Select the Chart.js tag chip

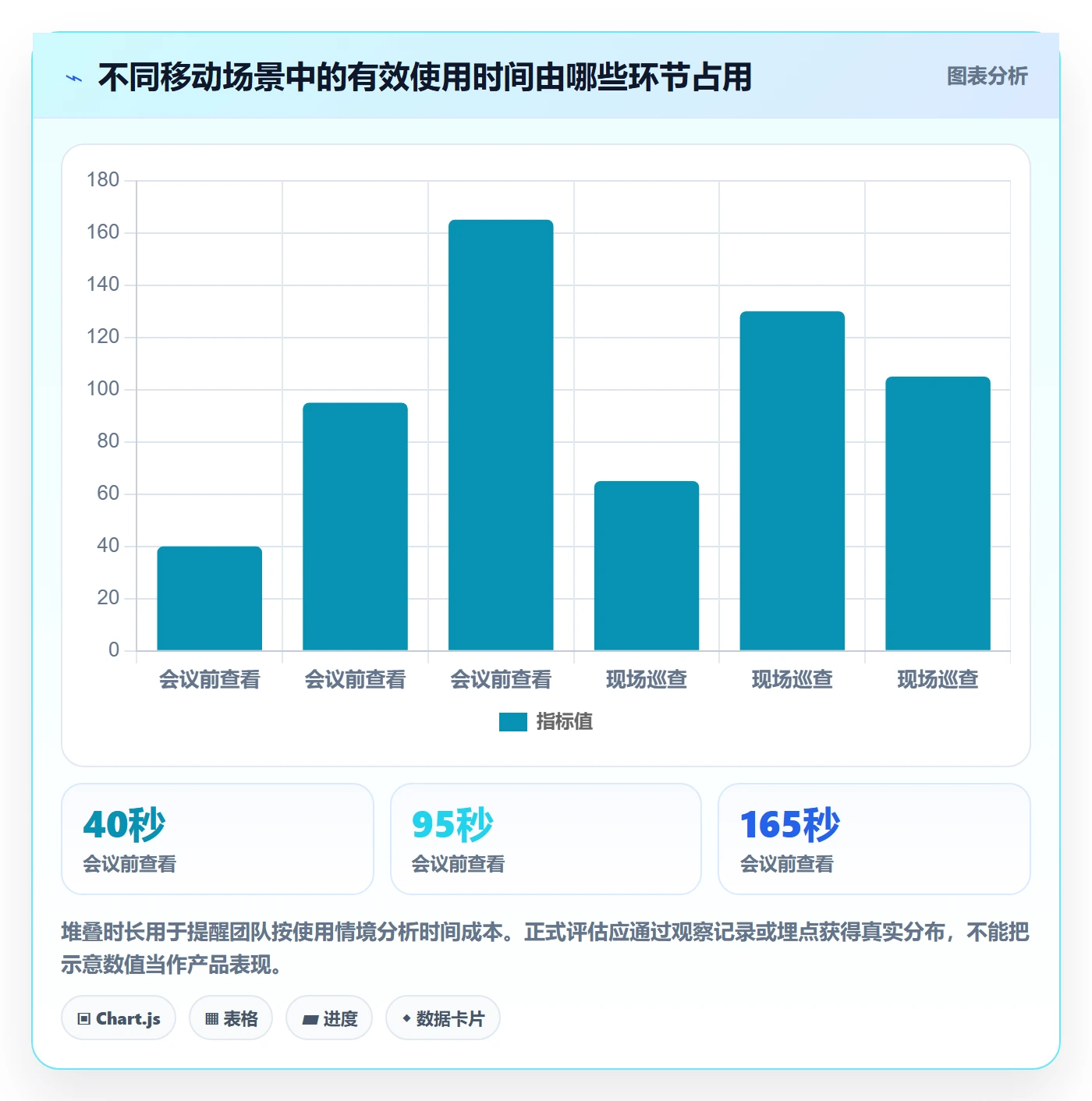(119, 1018)
